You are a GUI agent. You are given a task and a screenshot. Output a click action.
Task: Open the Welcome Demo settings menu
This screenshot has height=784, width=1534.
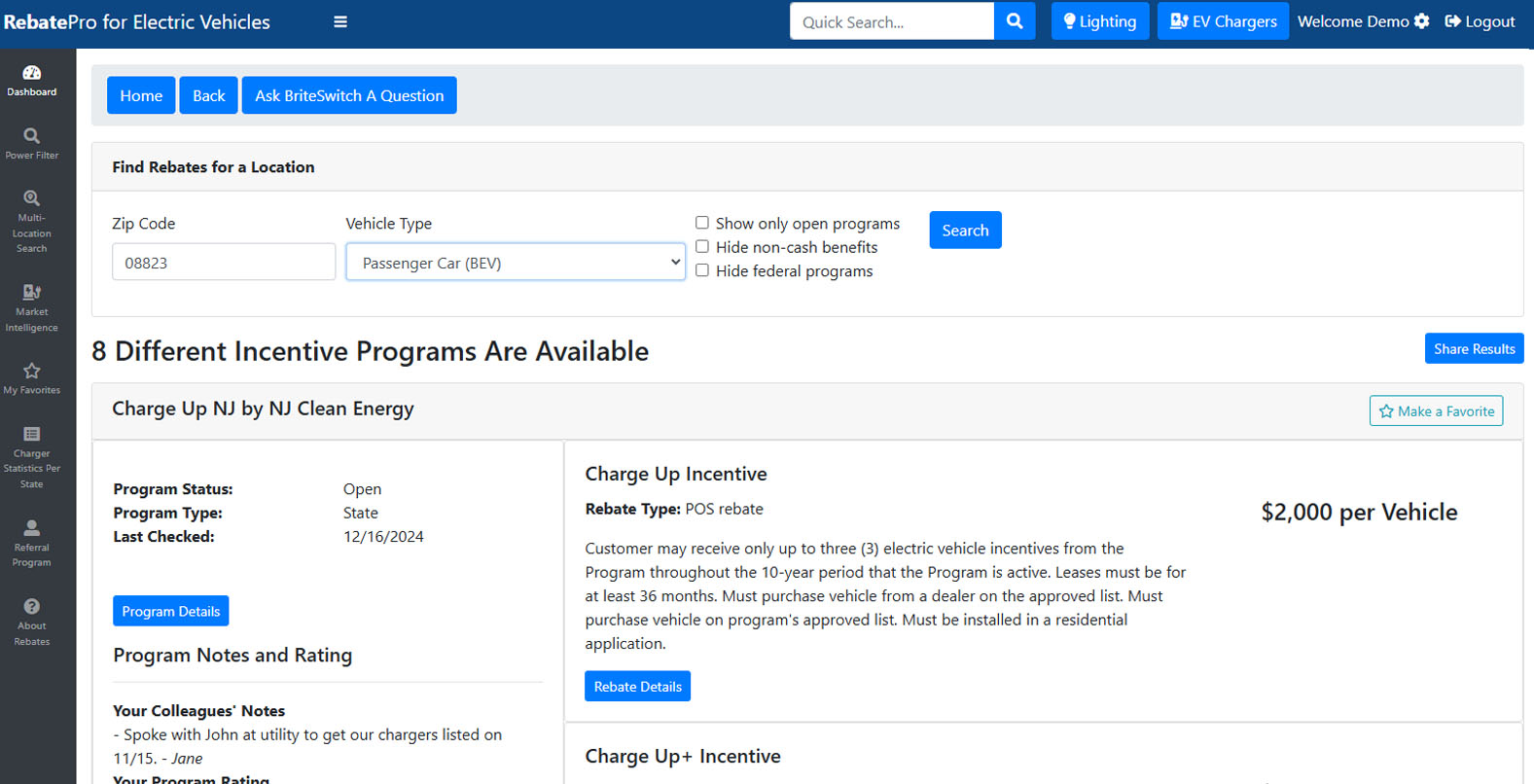[1363, 21]
